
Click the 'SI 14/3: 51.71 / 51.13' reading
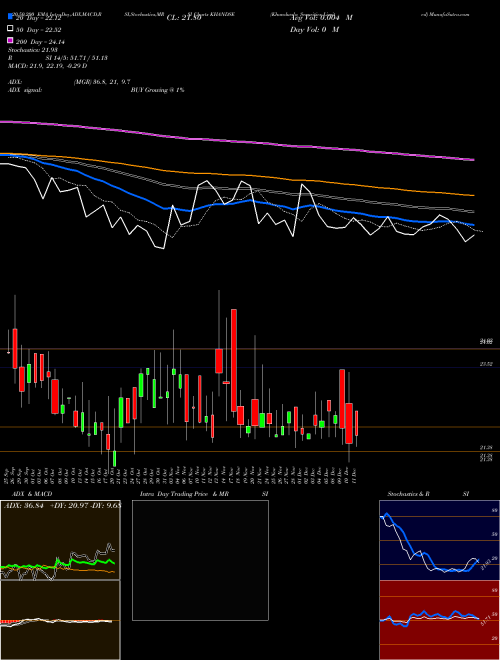point(77,58)
